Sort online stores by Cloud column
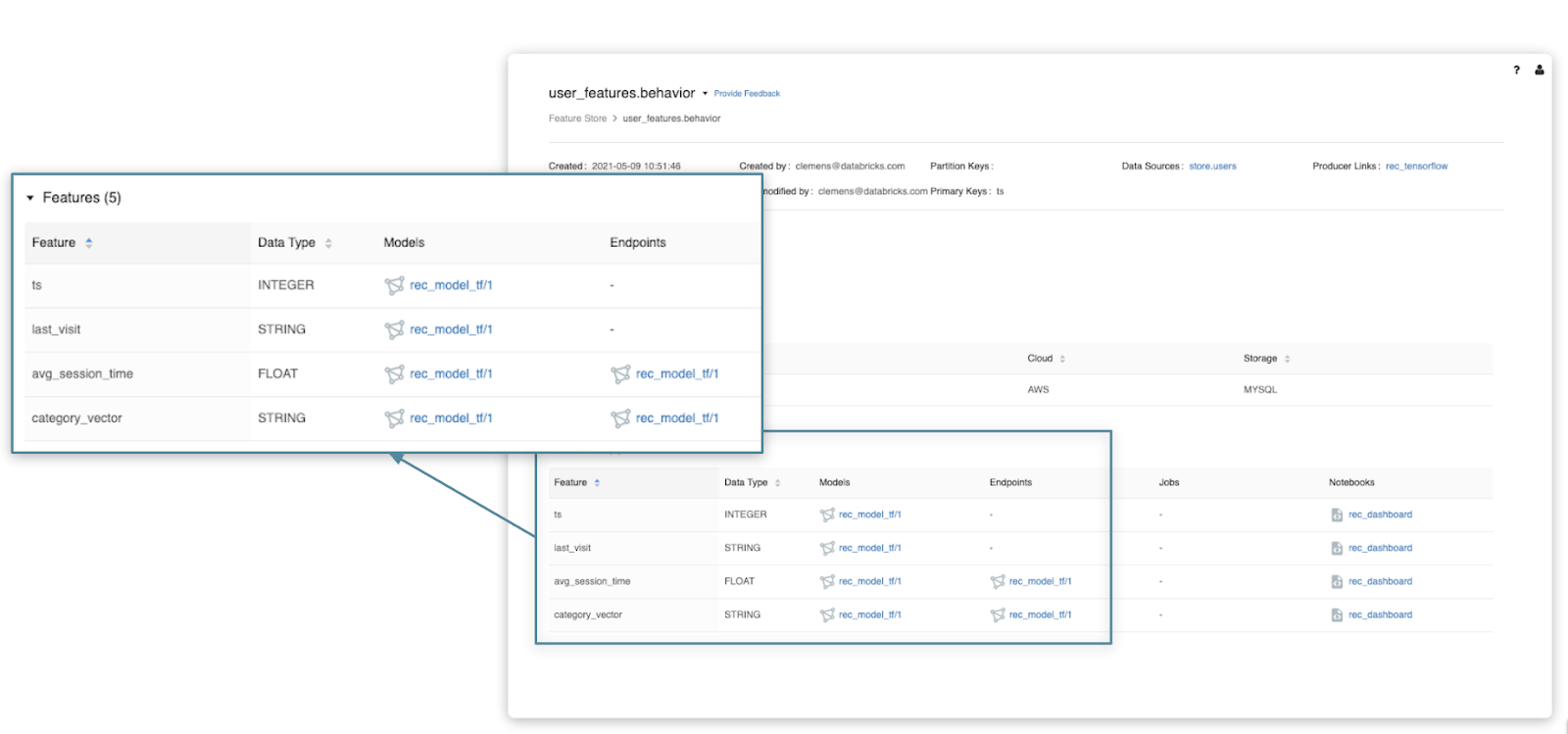Image resolution: width=1568 pixels, height=734 pixels. point(1062,359)
